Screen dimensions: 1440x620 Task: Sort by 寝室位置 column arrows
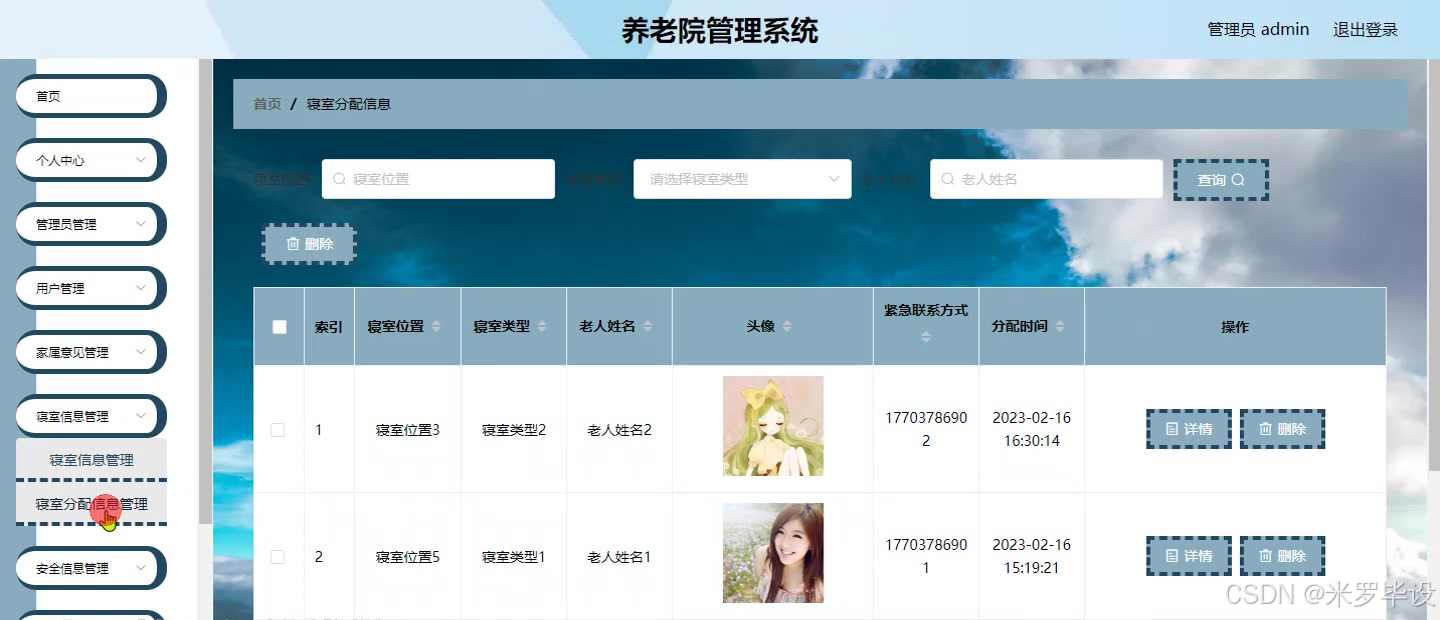[436, 327]
